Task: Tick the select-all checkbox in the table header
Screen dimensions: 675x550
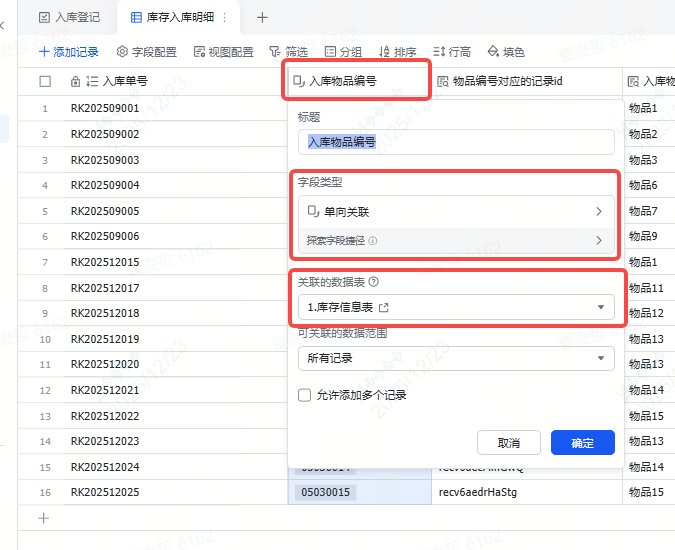Action: [45, 81]
